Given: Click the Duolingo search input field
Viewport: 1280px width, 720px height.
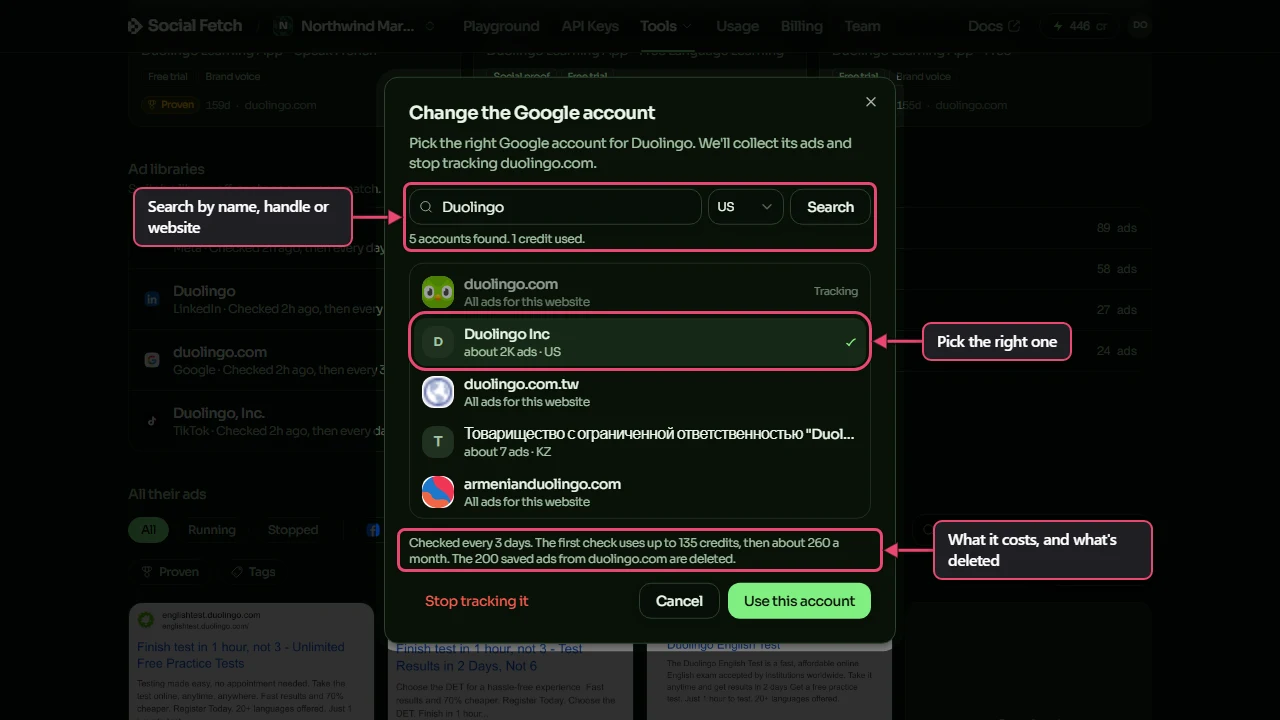Looking at the screenshot, I should click(x=555, y=207).
